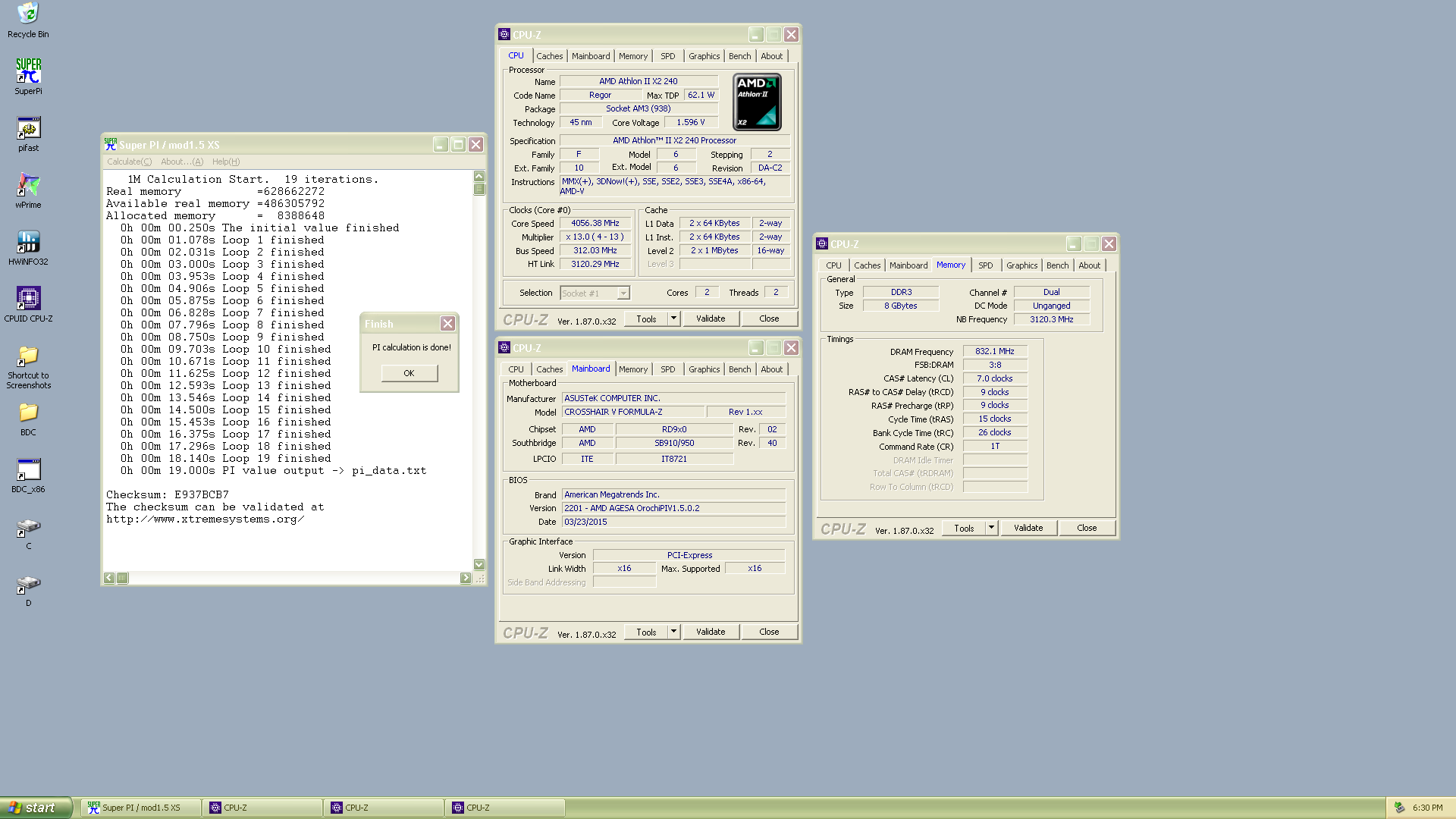
Task: Click the Checksum E937BCB7 line
Action: (167, 494)
